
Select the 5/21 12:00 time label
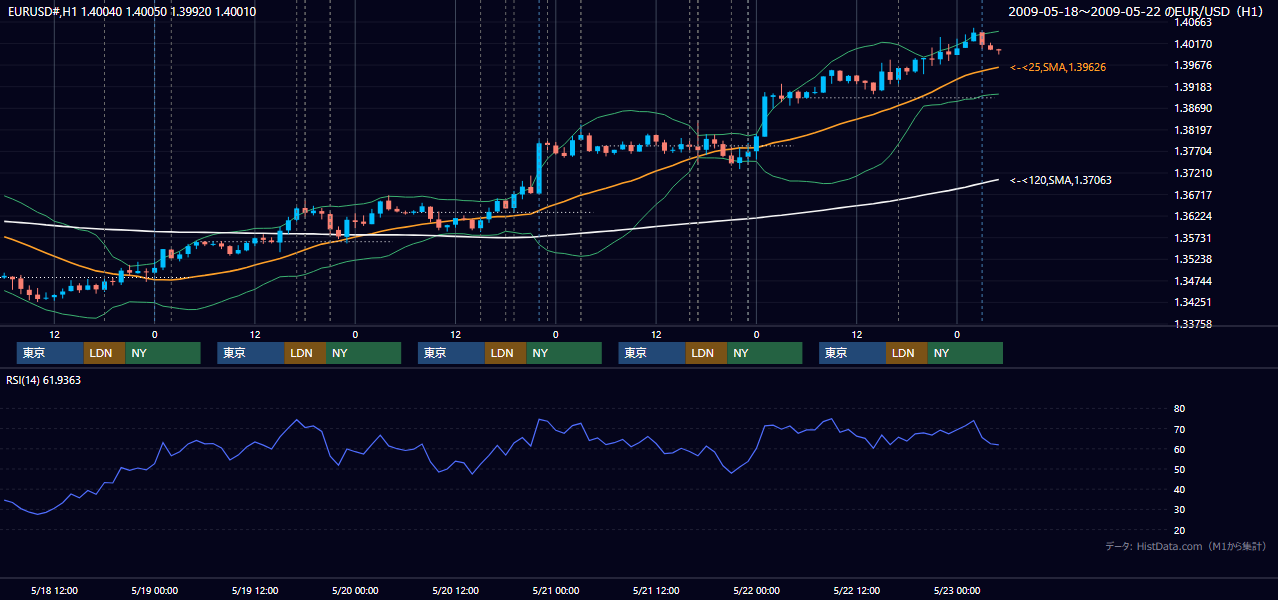[656, 590]
